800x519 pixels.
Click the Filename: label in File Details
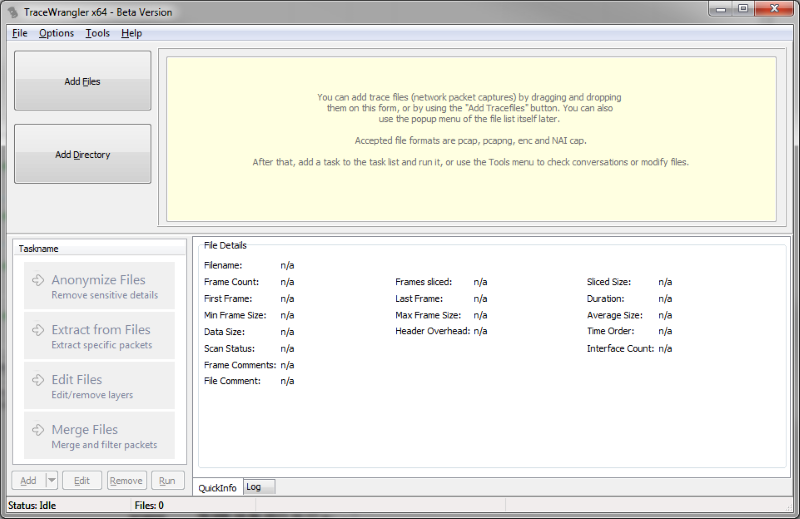click(x=223, y=265)
